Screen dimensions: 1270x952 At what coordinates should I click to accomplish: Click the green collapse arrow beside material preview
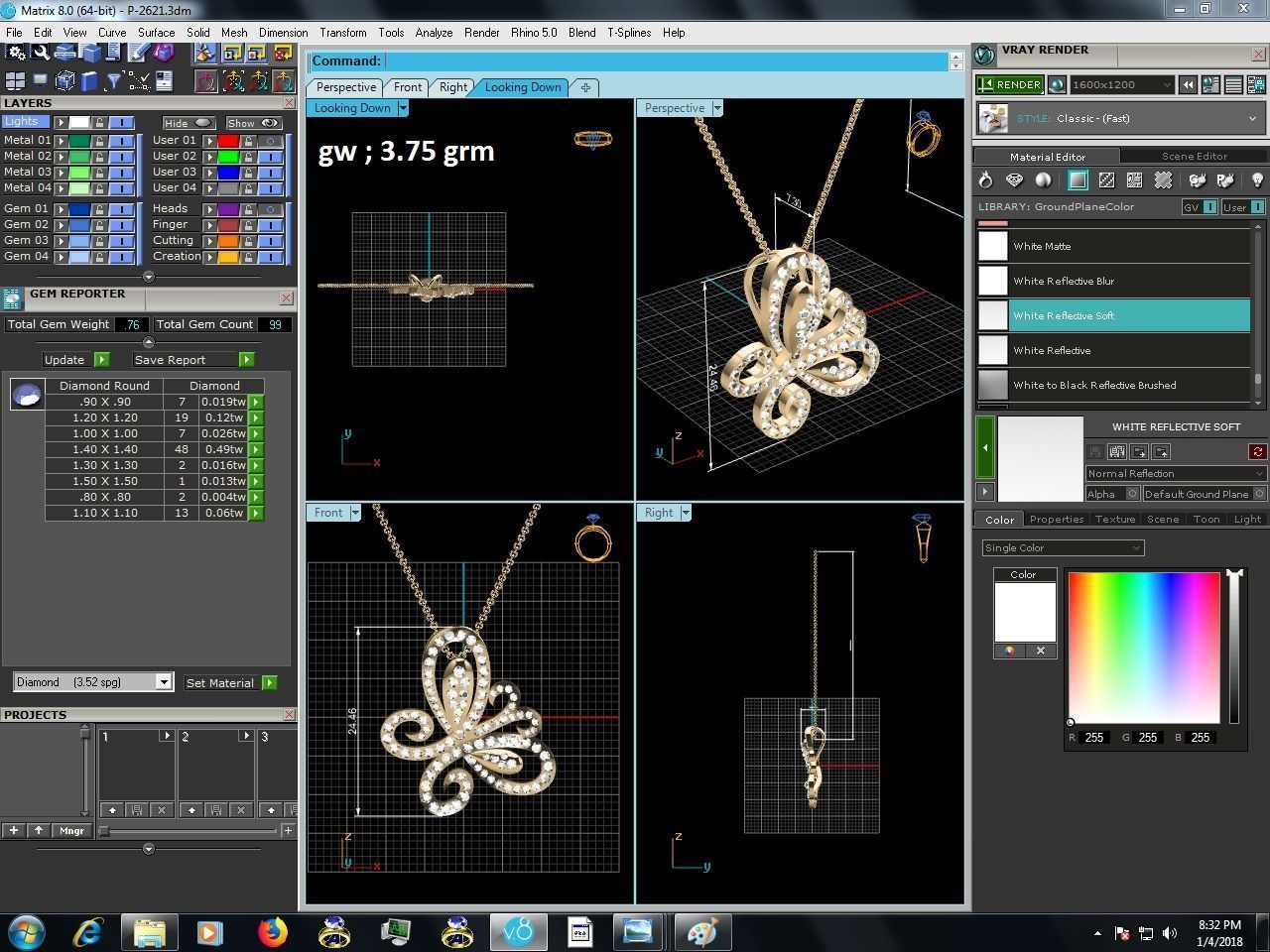985,447
